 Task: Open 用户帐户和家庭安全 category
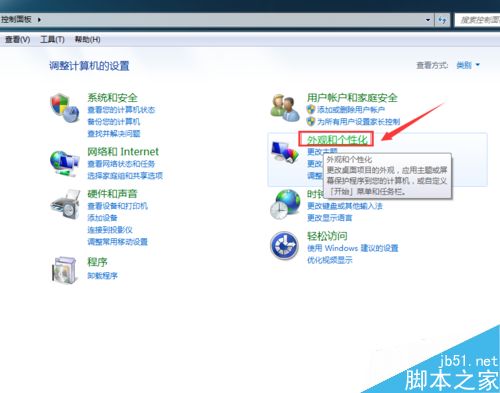coord(352,98)
